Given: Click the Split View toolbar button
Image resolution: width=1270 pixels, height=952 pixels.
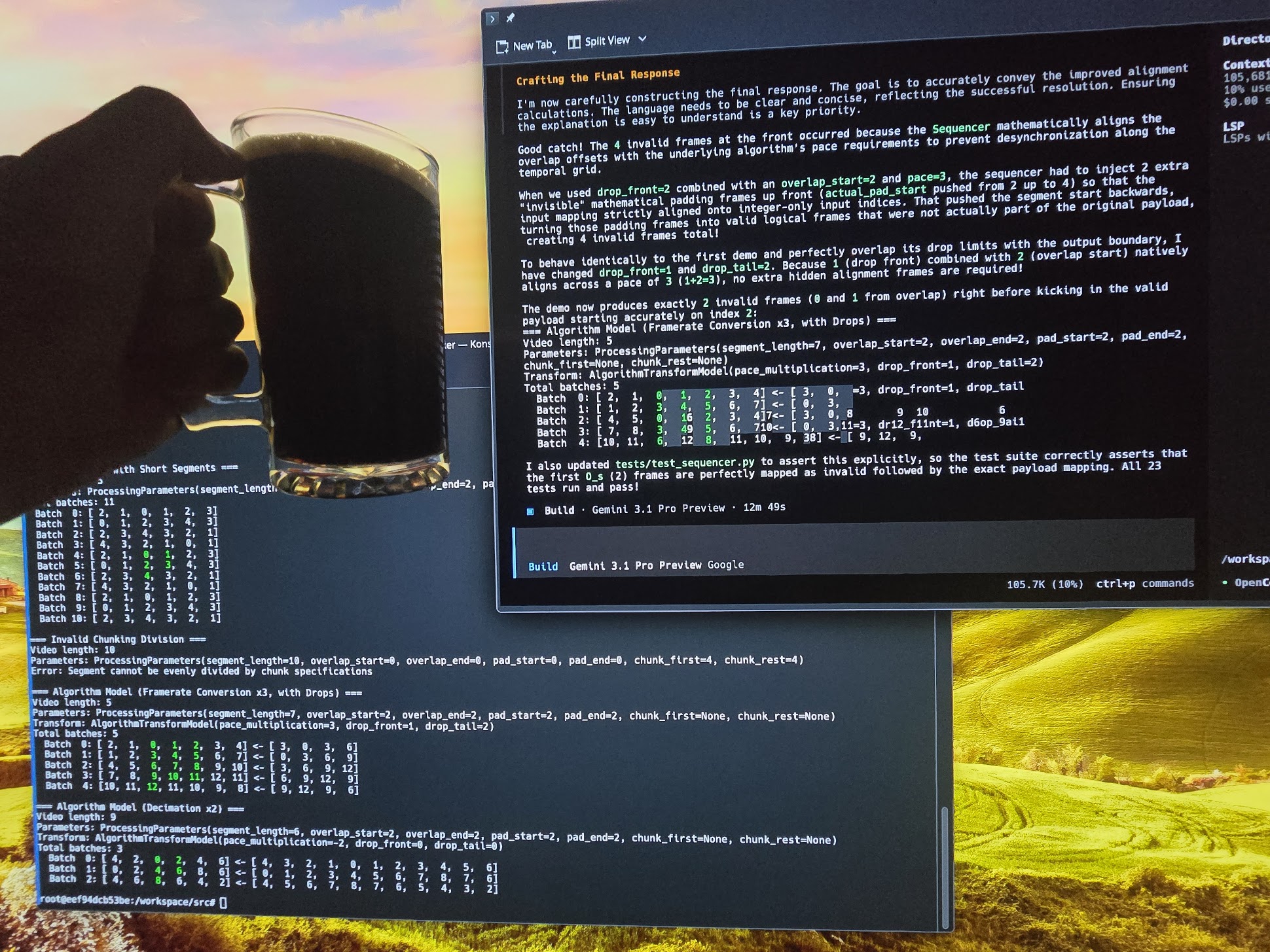Looking at the screenshot, I should tap(598, 41).
